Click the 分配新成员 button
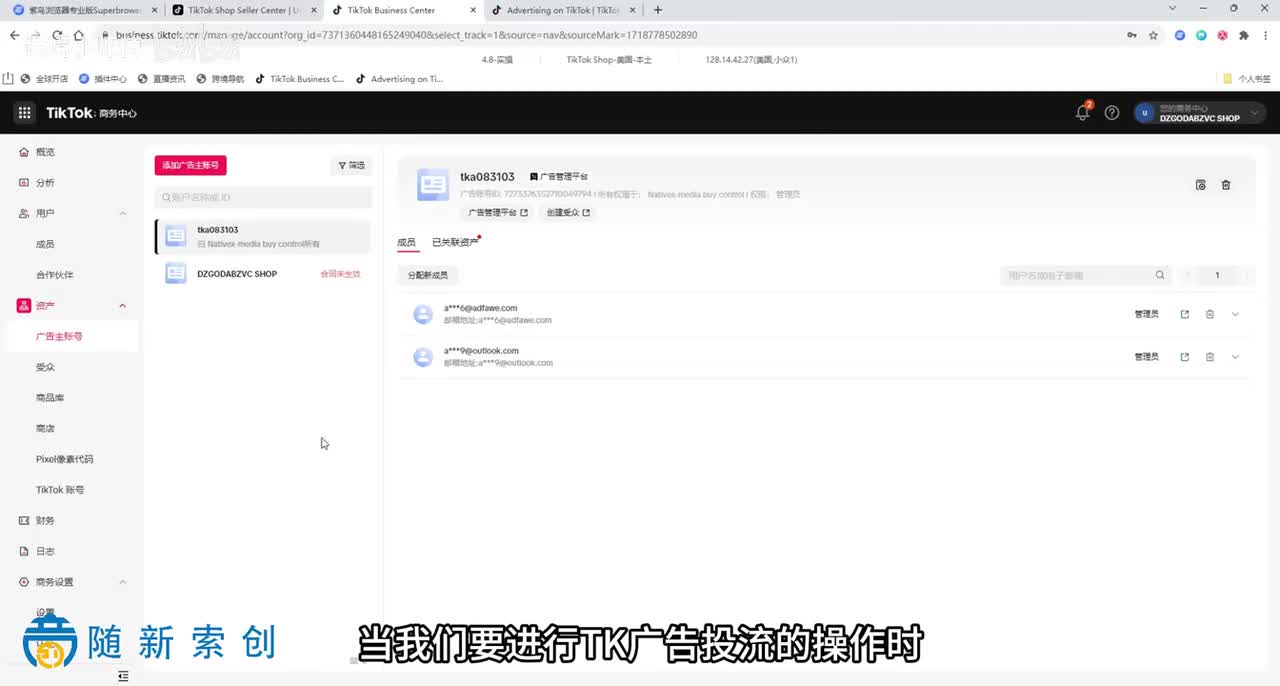The image size is (1280, 686). pos(428,275)
